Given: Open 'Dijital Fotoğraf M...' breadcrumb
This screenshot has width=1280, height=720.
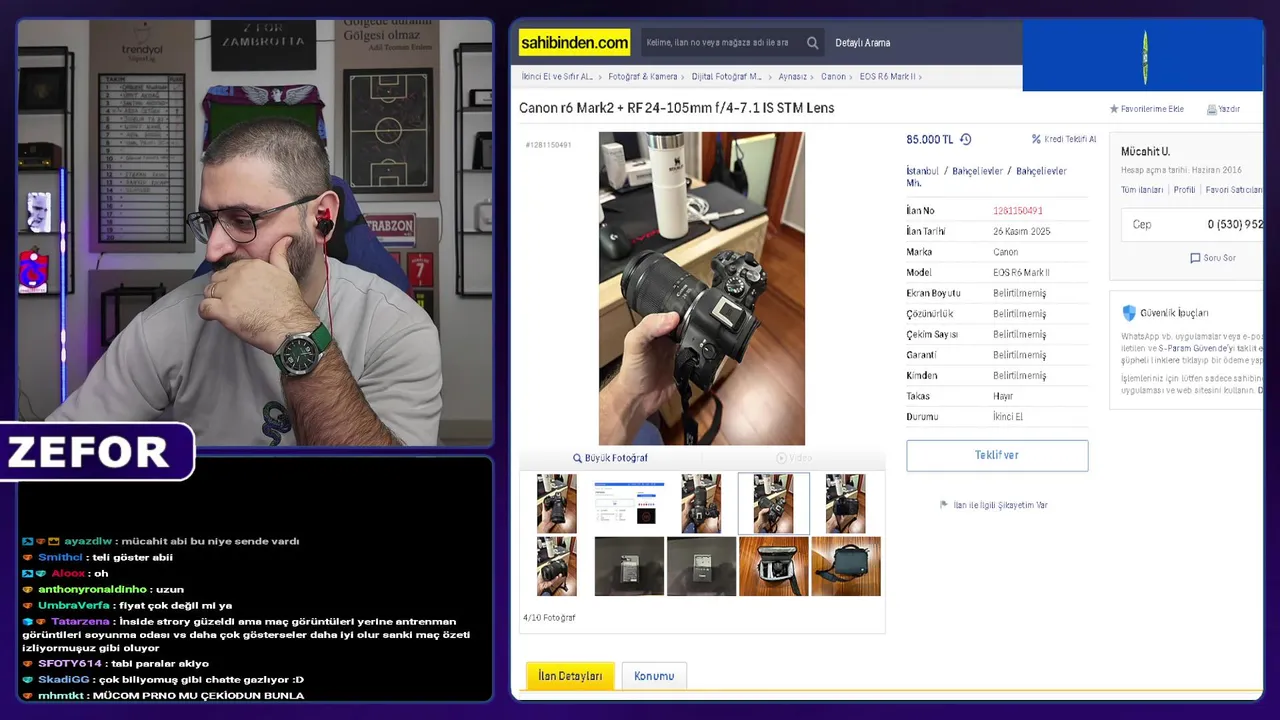Looking at the screenshot, I should pos(726,76).
